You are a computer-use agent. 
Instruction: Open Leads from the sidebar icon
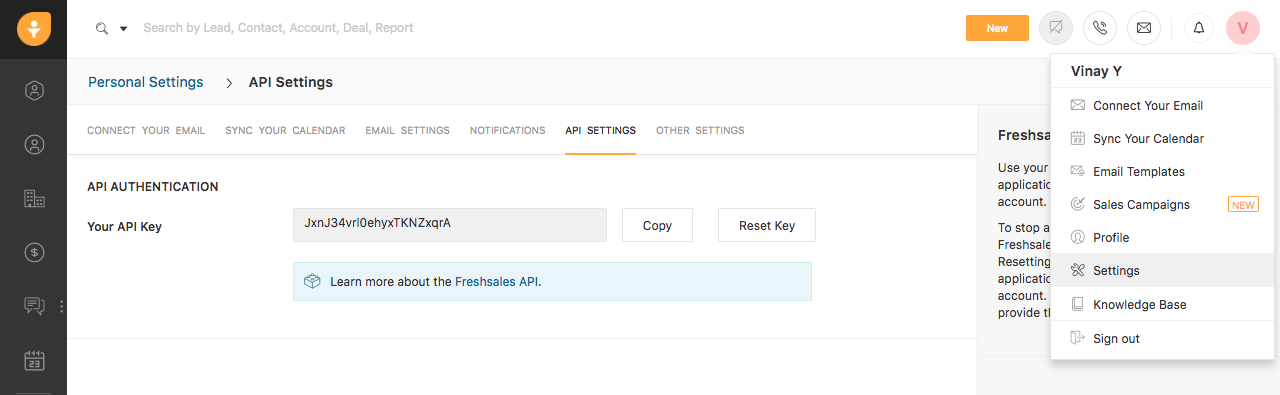(34, 91)
